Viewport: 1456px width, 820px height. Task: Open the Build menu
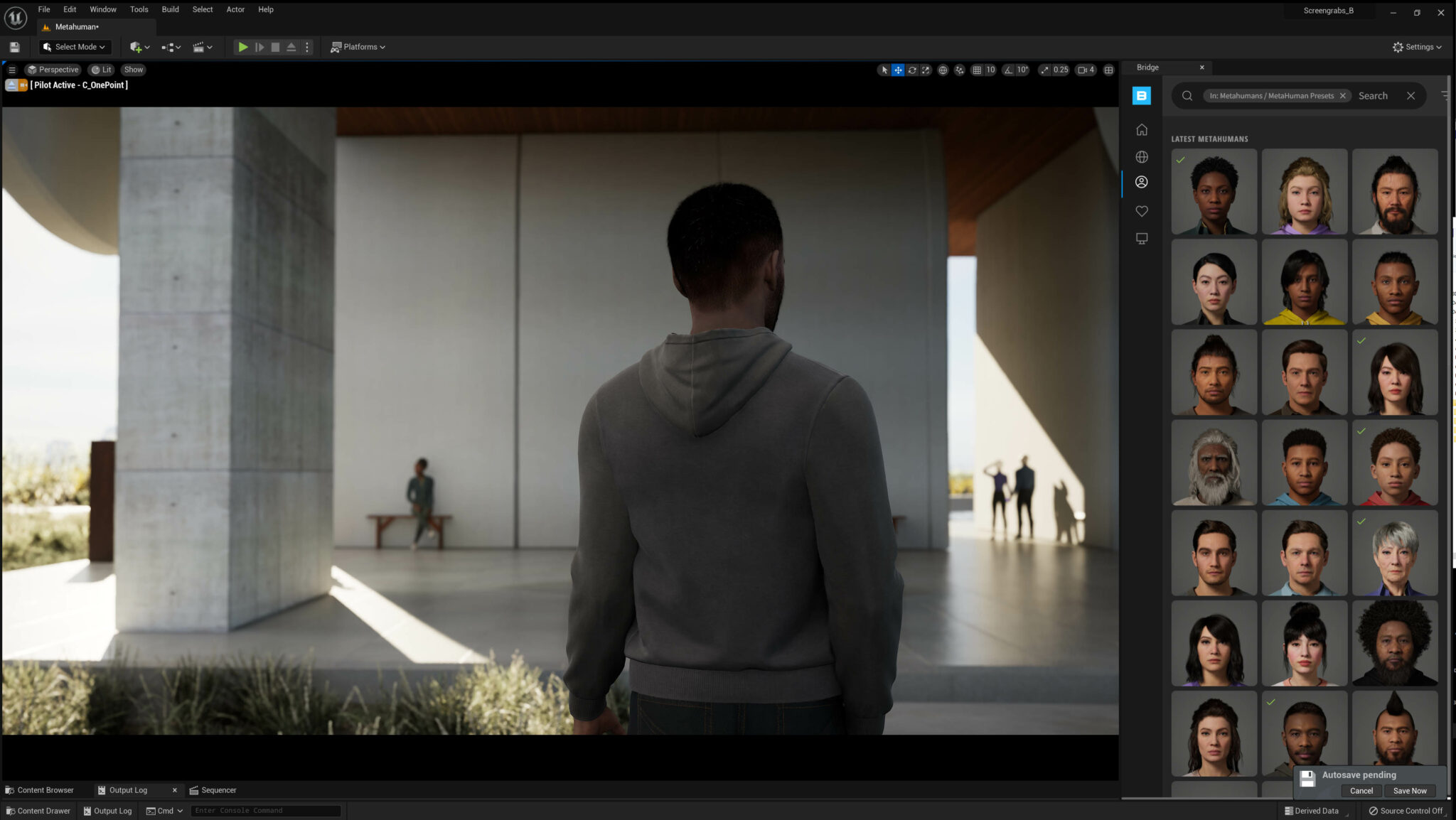(170, 9)
